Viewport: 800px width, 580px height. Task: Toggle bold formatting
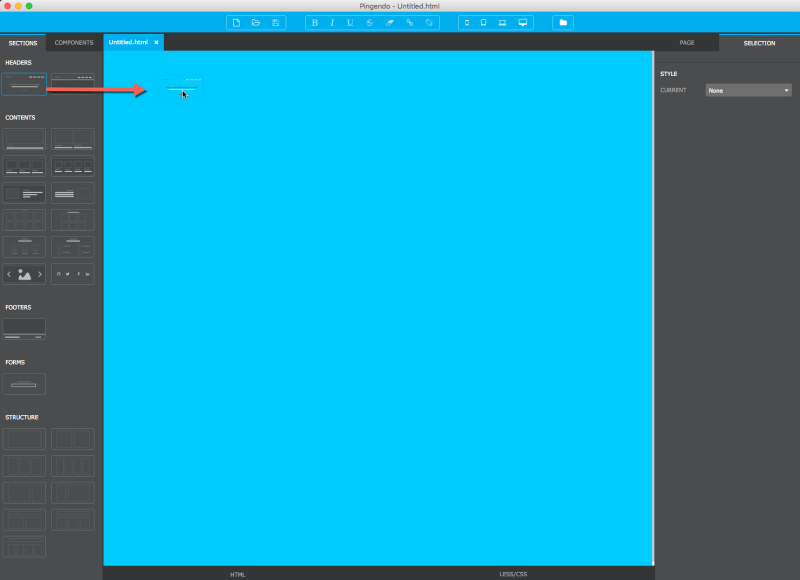[x=315, y=22]
